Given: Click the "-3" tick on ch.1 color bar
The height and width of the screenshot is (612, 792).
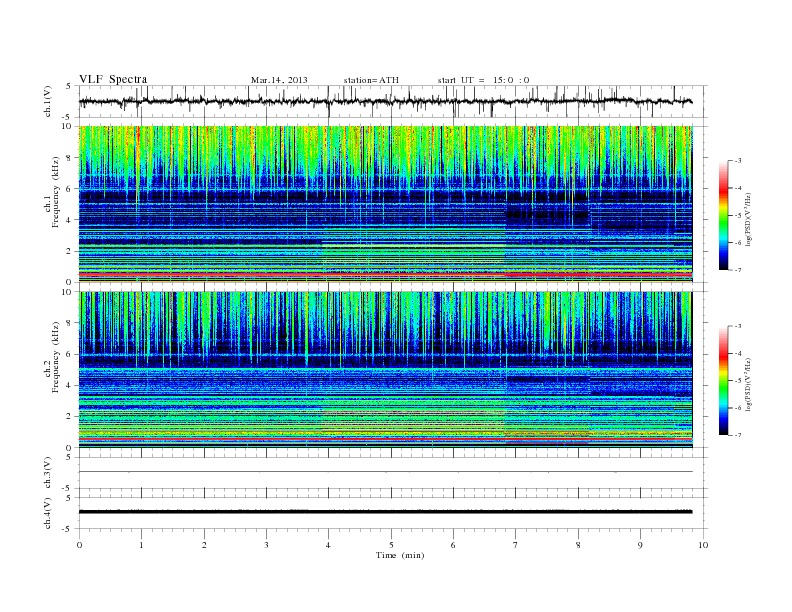Looking at the screenshot, I should [737, 161].
